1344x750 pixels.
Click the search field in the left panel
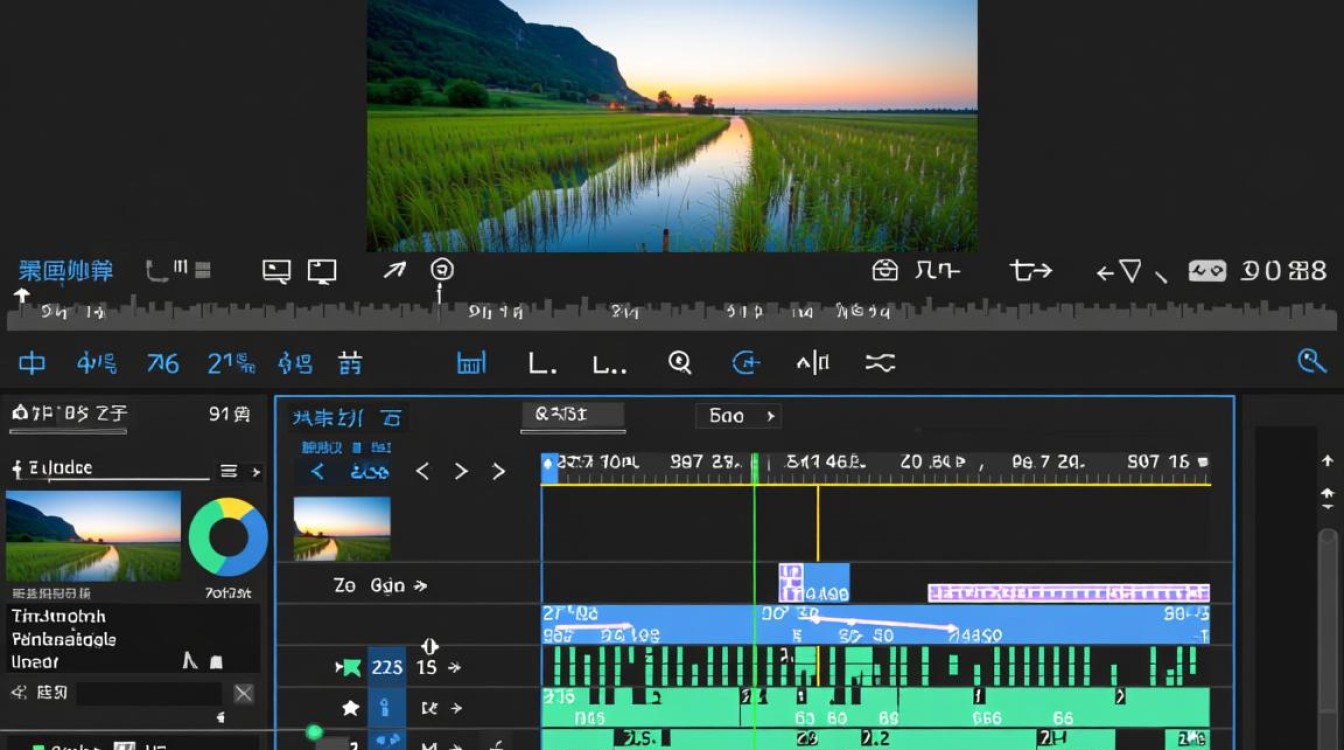[149, 693]
